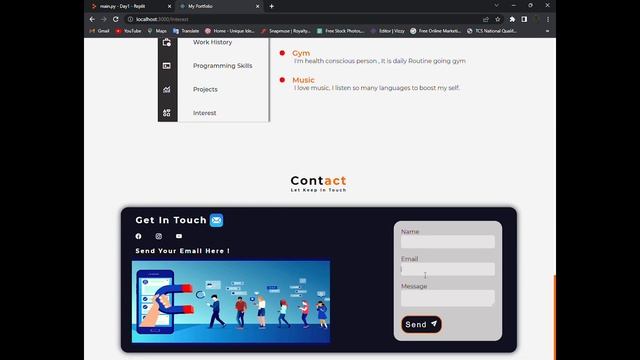Image resolution: width=640 pixels, height=360 pixels.
Task: Close the main.py Replit tab
Action: point(169,6)
